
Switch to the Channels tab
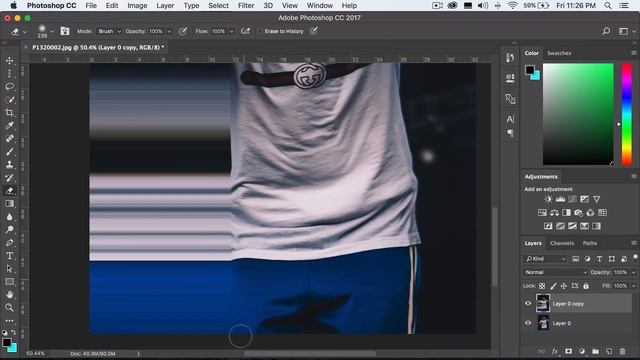point(562,243)
